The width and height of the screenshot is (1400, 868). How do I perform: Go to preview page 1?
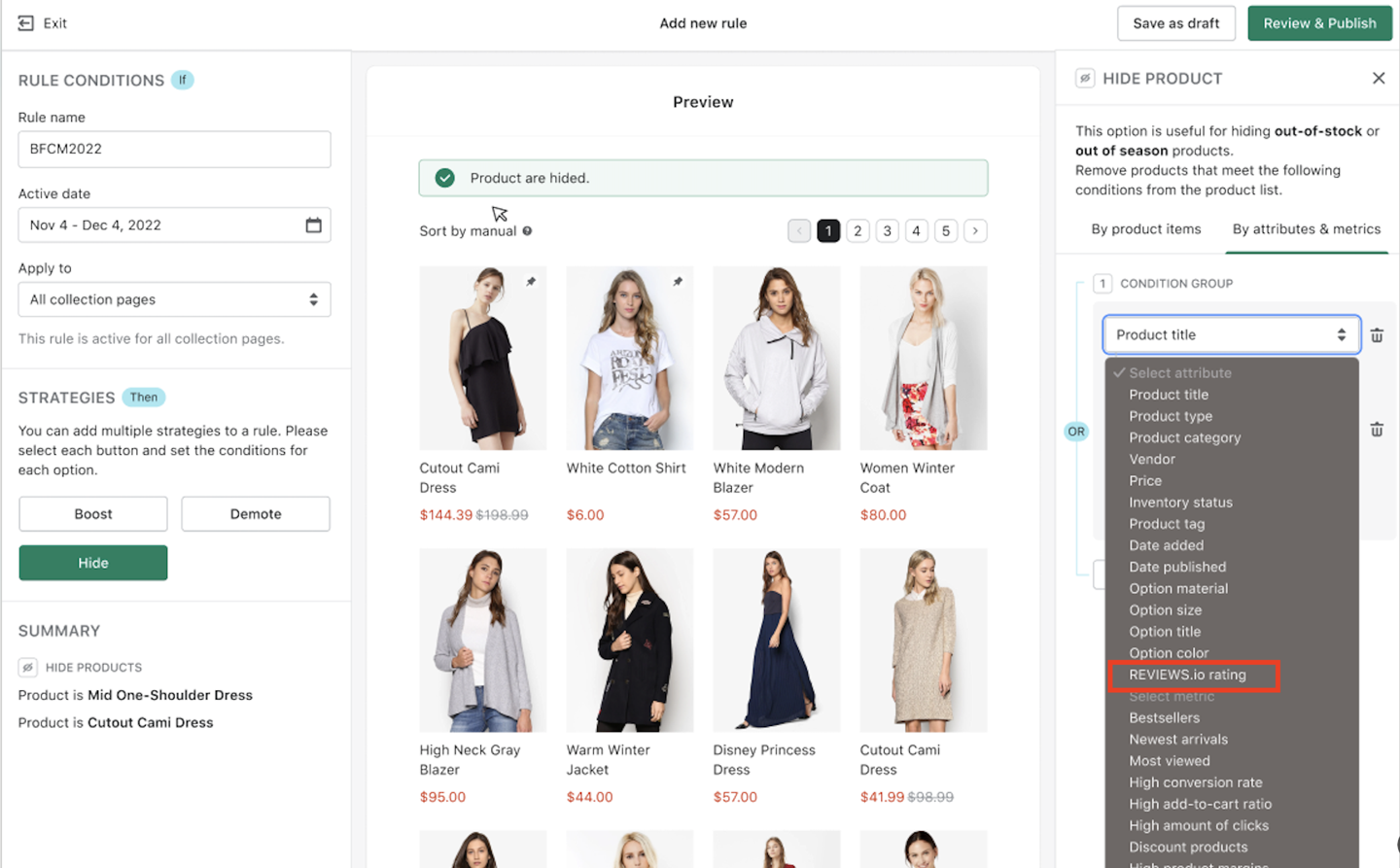(x=828, y=231)
